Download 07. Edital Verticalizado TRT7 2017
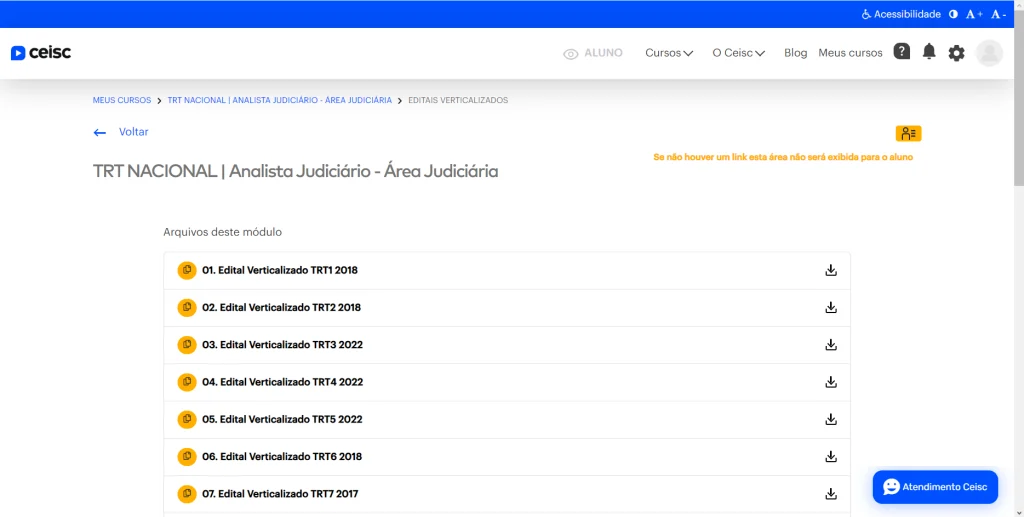Image resolution: width=1024 pixels, height=517 pixels. pos(831,494)
